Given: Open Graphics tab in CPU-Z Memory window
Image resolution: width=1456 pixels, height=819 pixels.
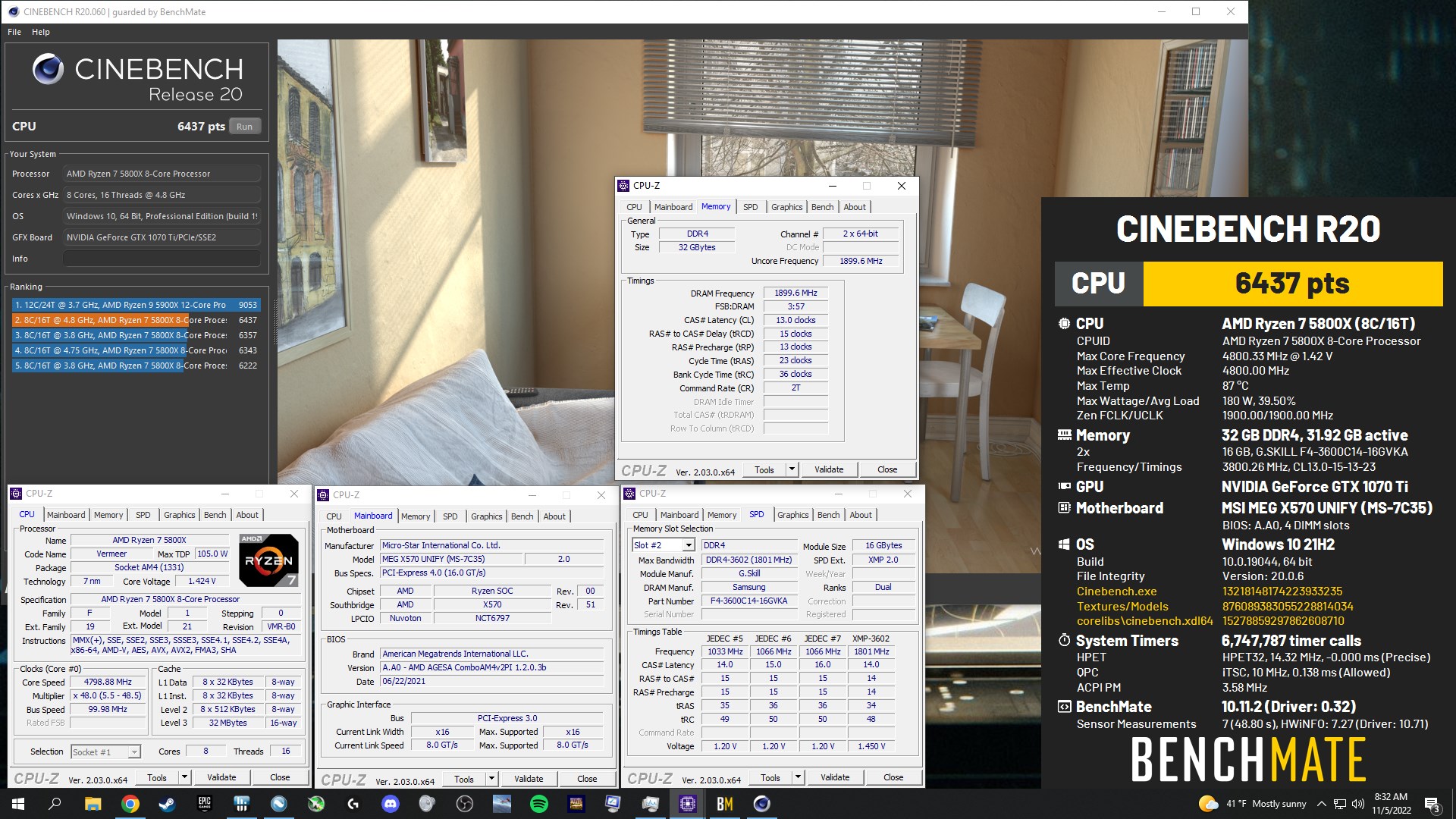Looking at the screenshot, I should (x=786, y=207).
